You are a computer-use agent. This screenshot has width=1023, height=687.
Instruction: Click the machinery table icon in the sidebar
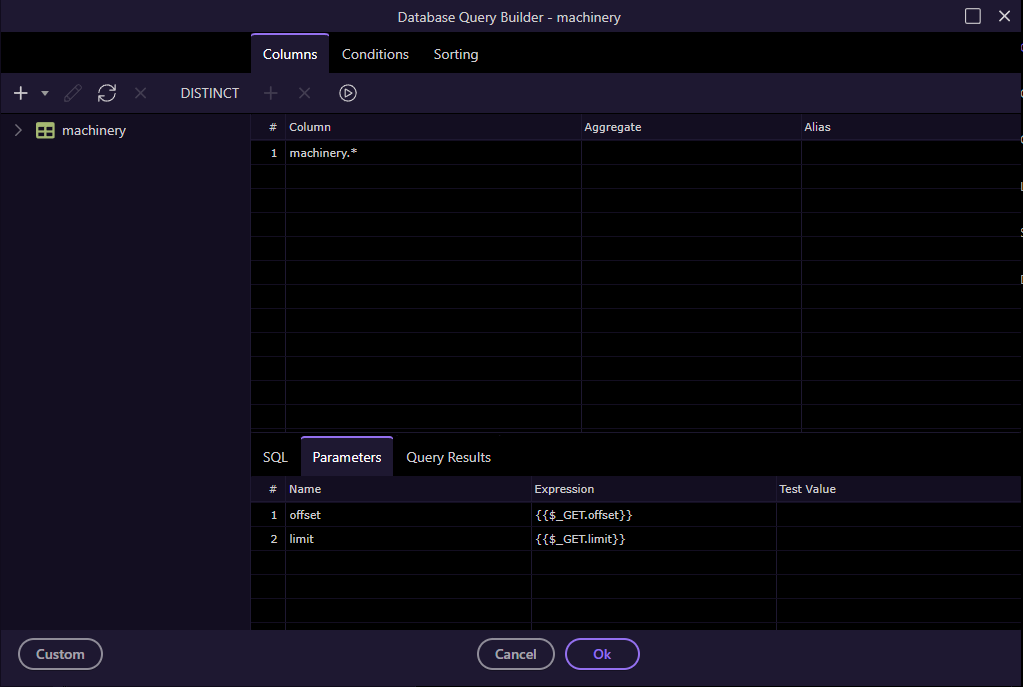(x=44, y=130)
